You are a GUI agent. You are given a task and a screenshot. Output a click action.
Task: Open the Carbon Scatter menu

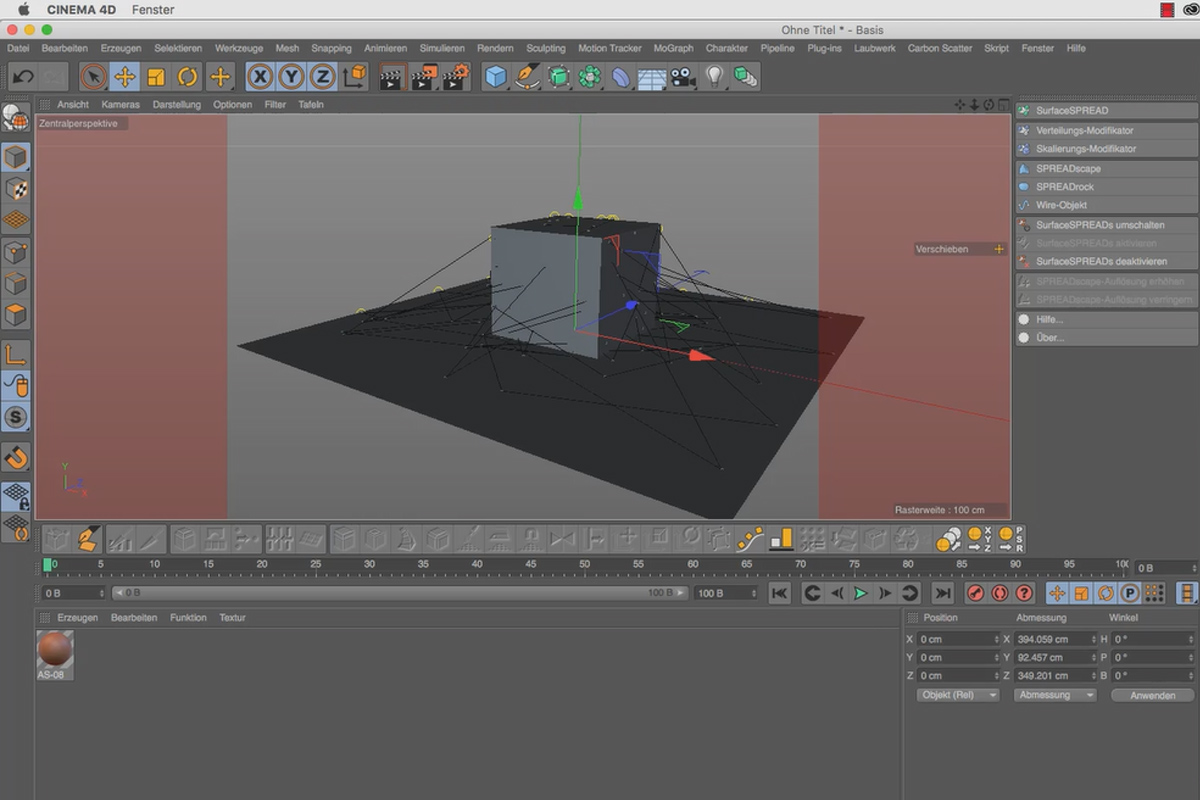pyautogui.click(x=940, y=48)
